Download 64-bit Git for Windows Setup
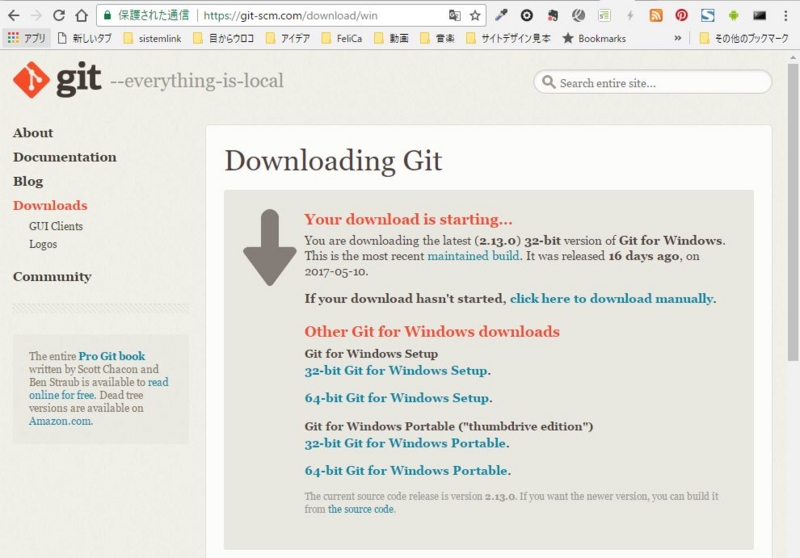 396,398
